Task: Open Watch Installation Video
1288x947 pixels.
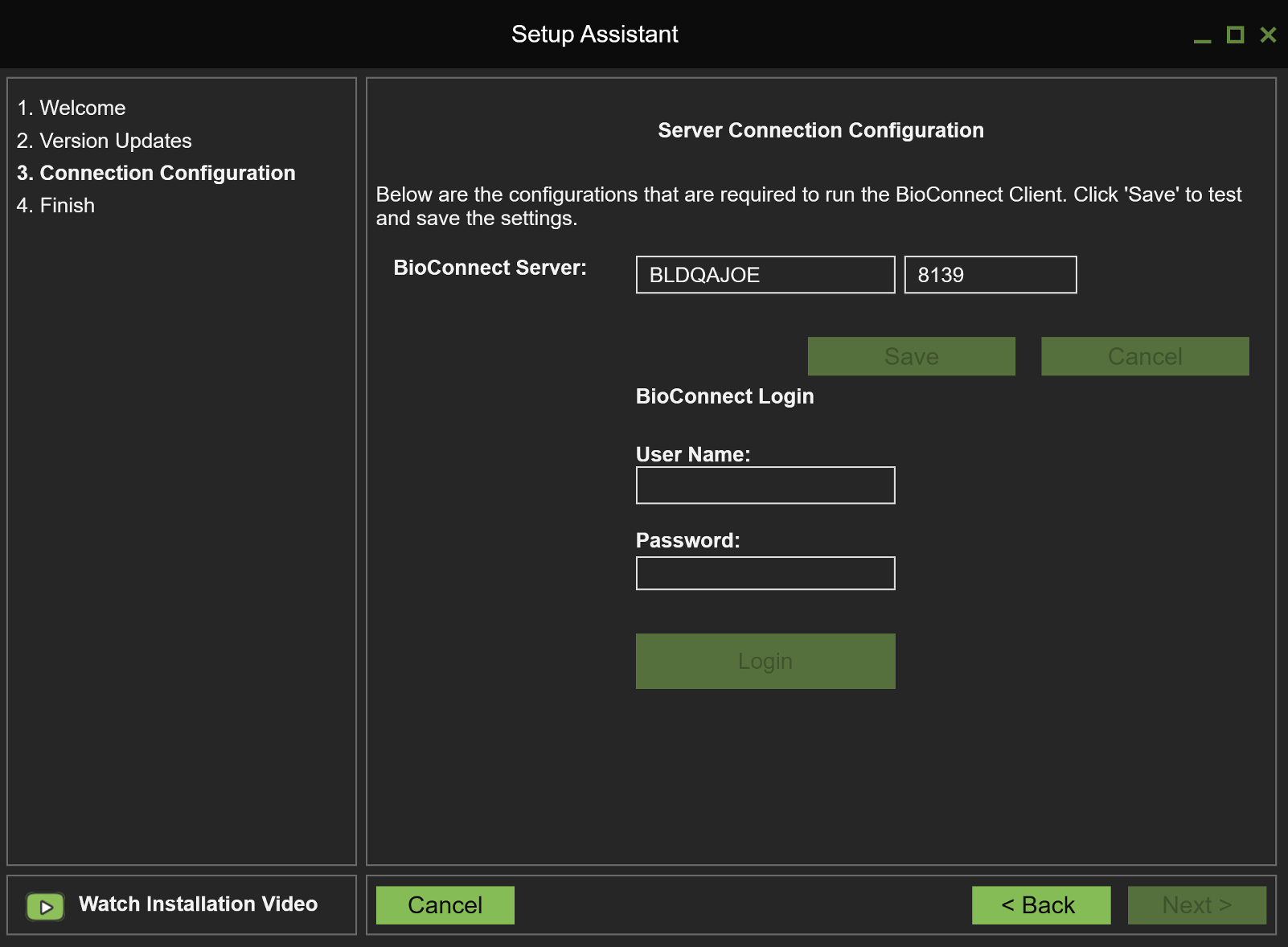Action: [x=197, y=904]
